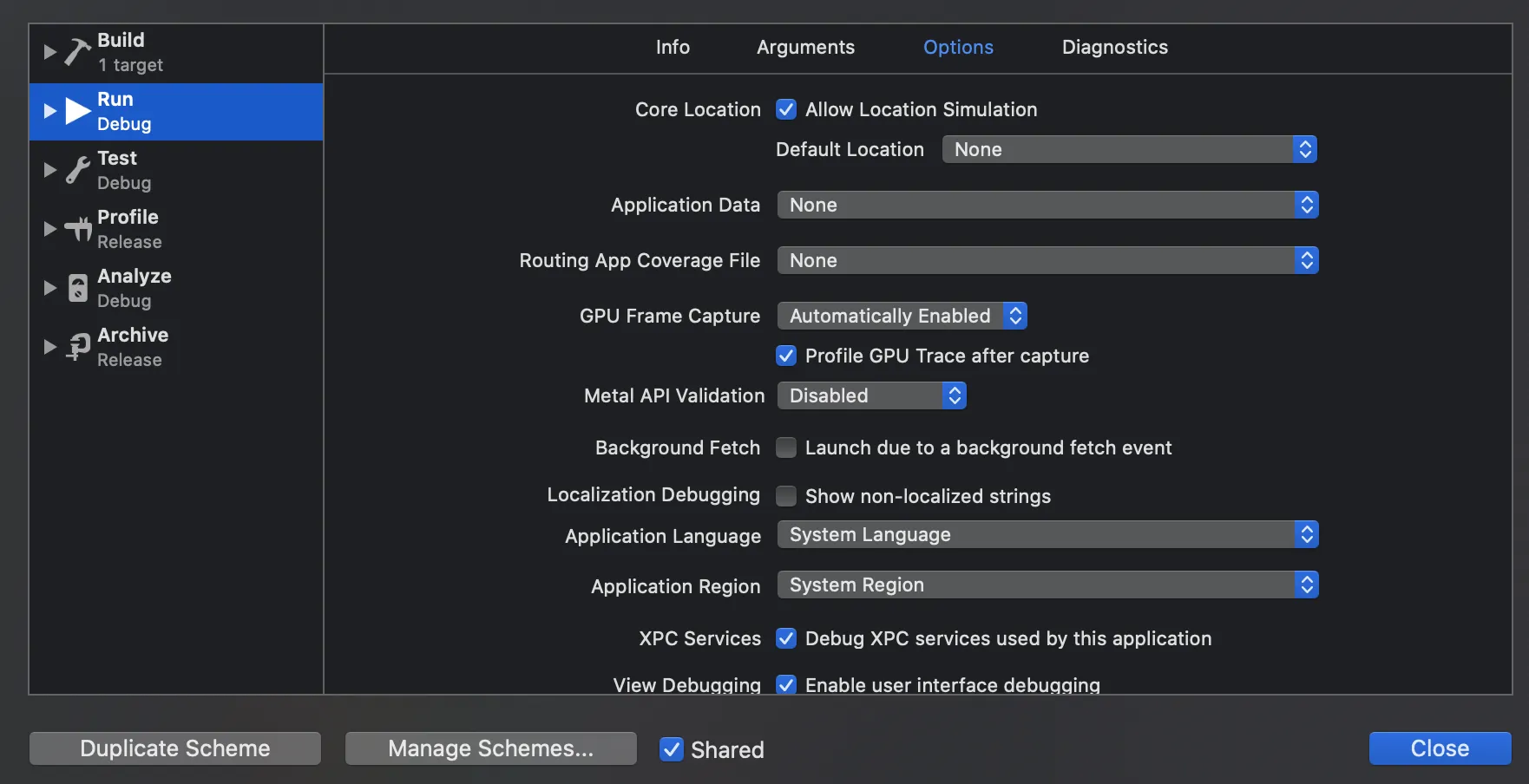This screenshot has width=1529, height=784.
Task: Open the Default Location dropdown
Action: tap(1129, 149)
